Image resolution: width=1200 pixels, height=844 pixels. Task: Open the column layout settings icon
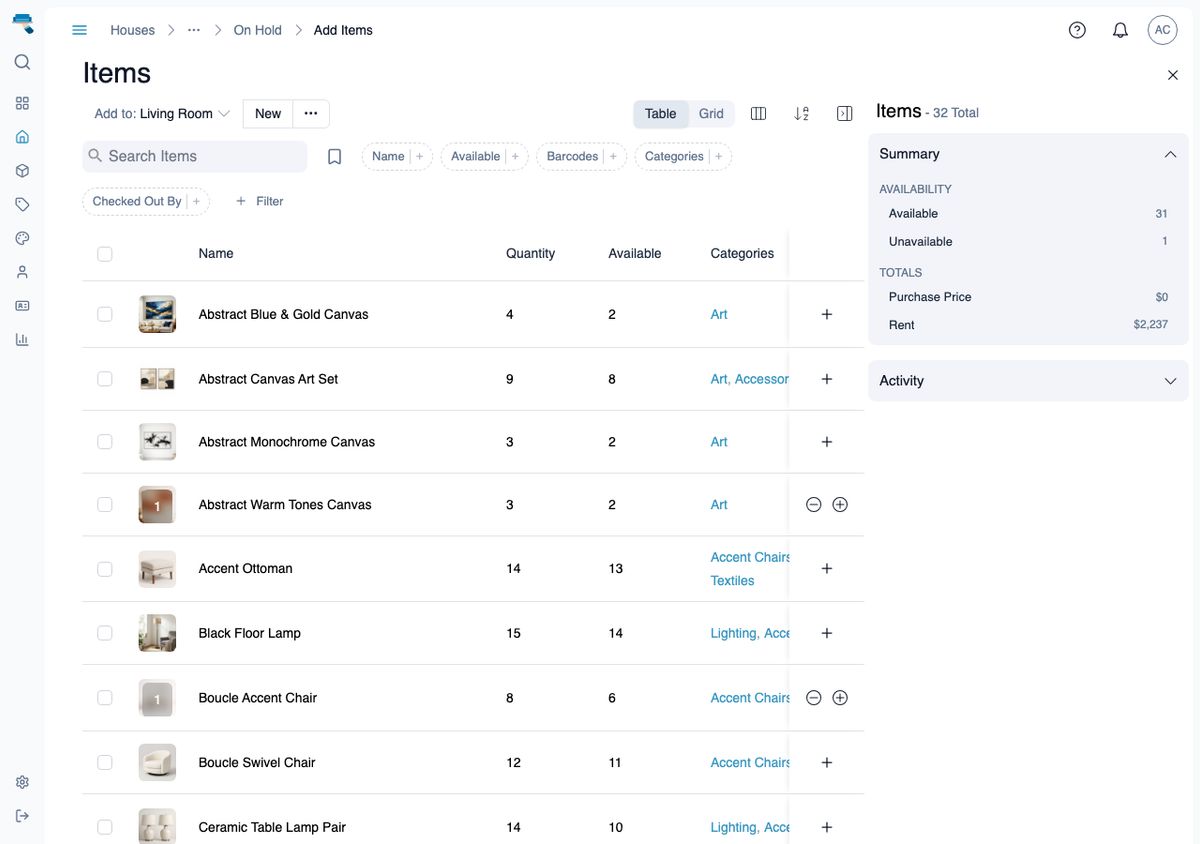tap(758, 114)
